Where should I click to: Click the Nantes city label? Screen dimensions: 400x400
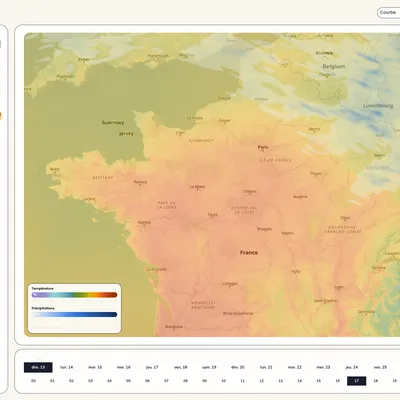coord(144,222)
